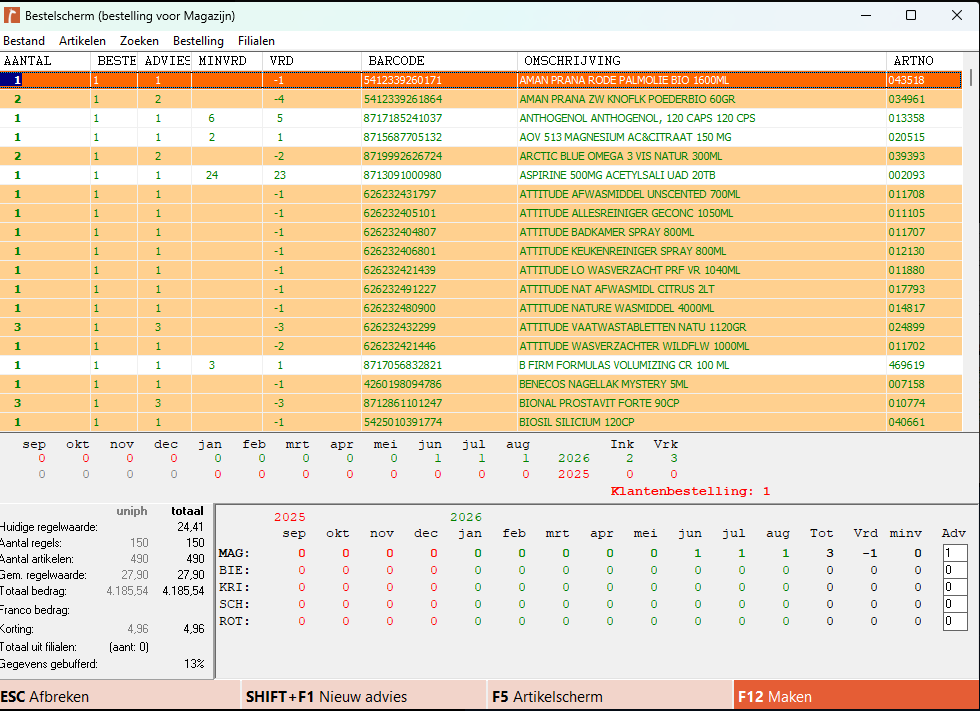Select row BENECOS NAGELLAK MYSTERY 5ML

pos(481,384)
